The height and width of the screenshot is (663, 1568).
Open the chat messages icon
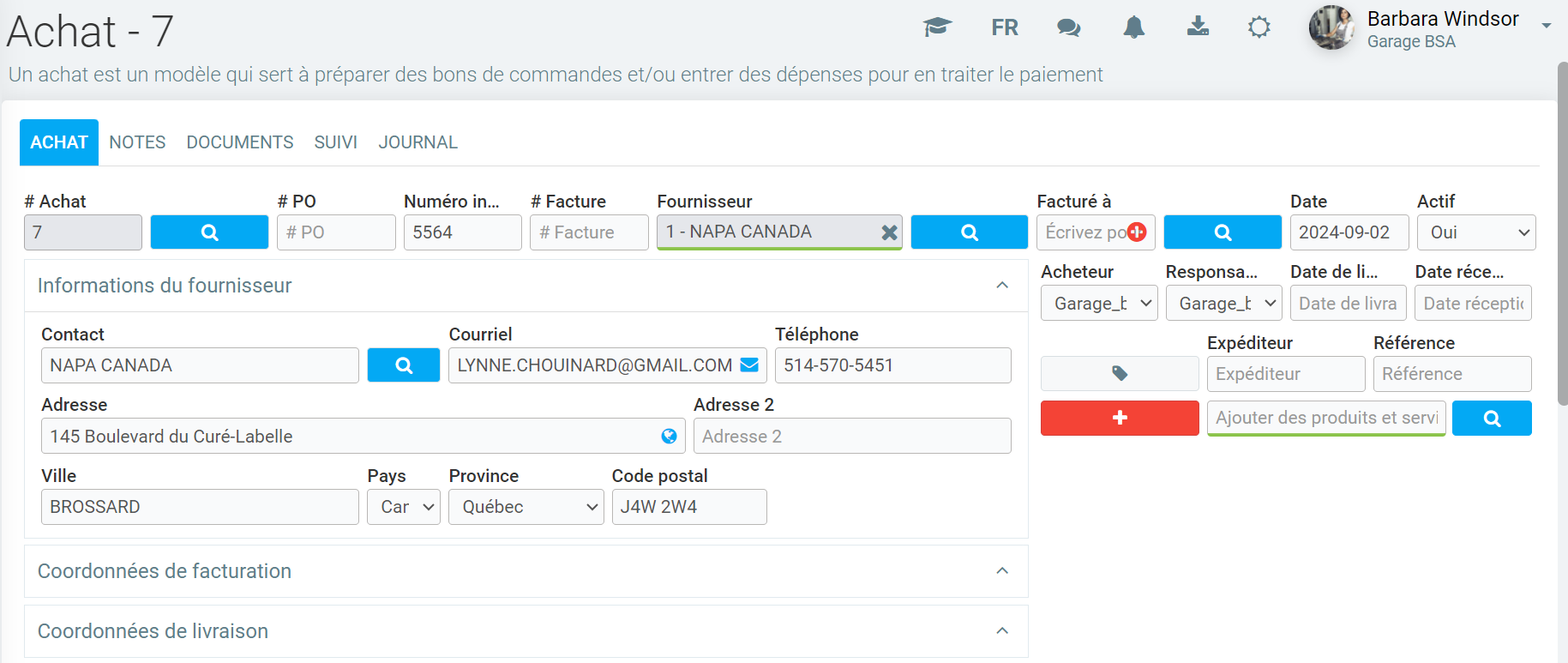(x=1068, y=27)
